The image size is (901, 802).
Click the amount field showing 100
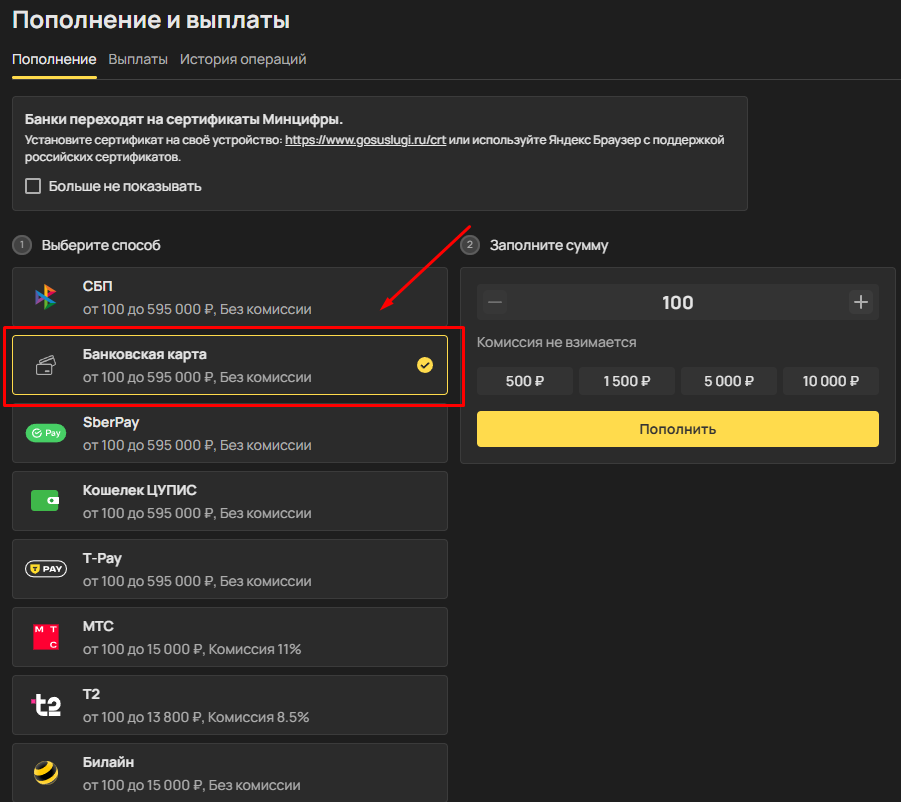point(677,302)
